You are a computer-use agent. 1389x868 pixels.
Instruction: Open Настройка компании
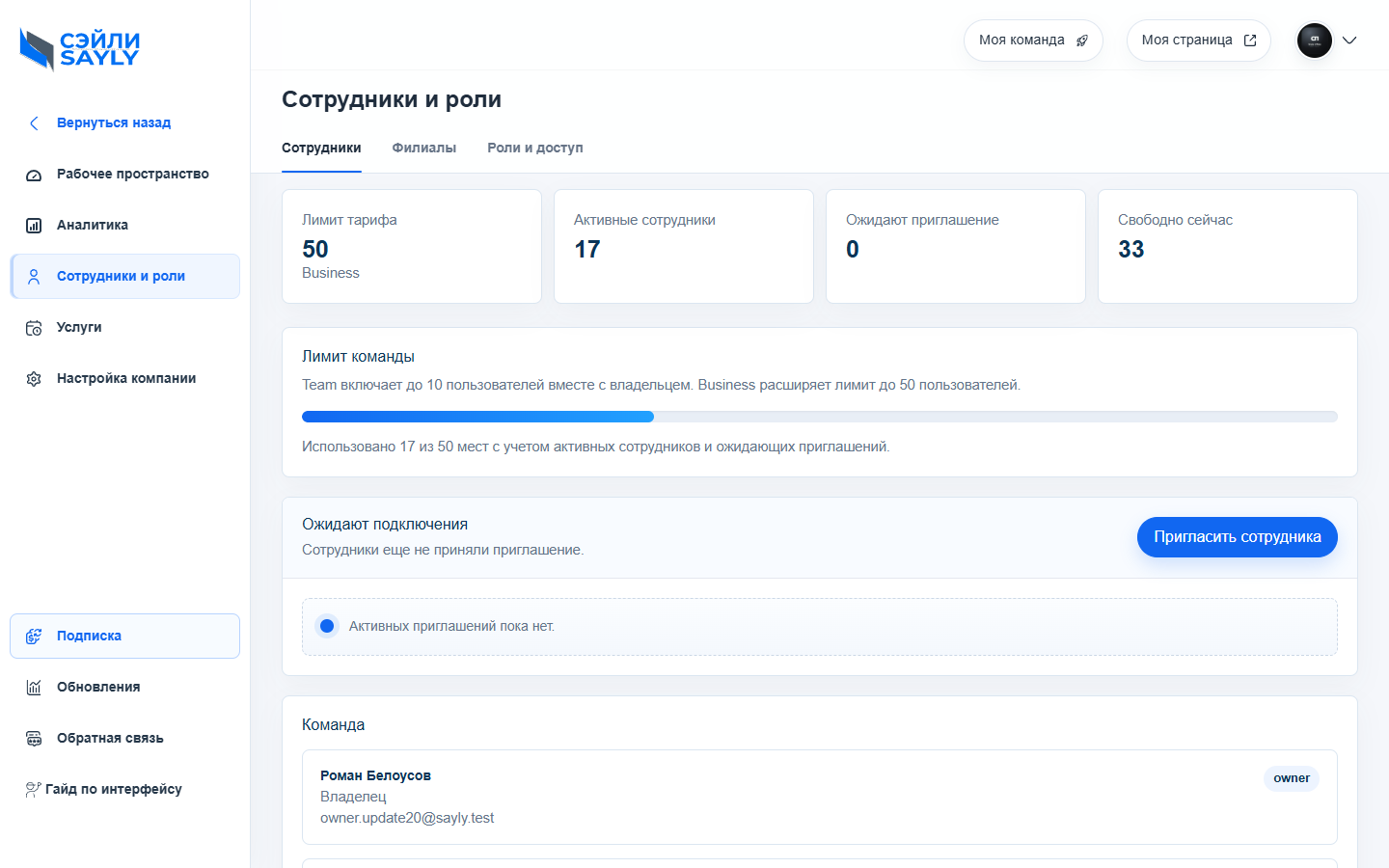125,379
